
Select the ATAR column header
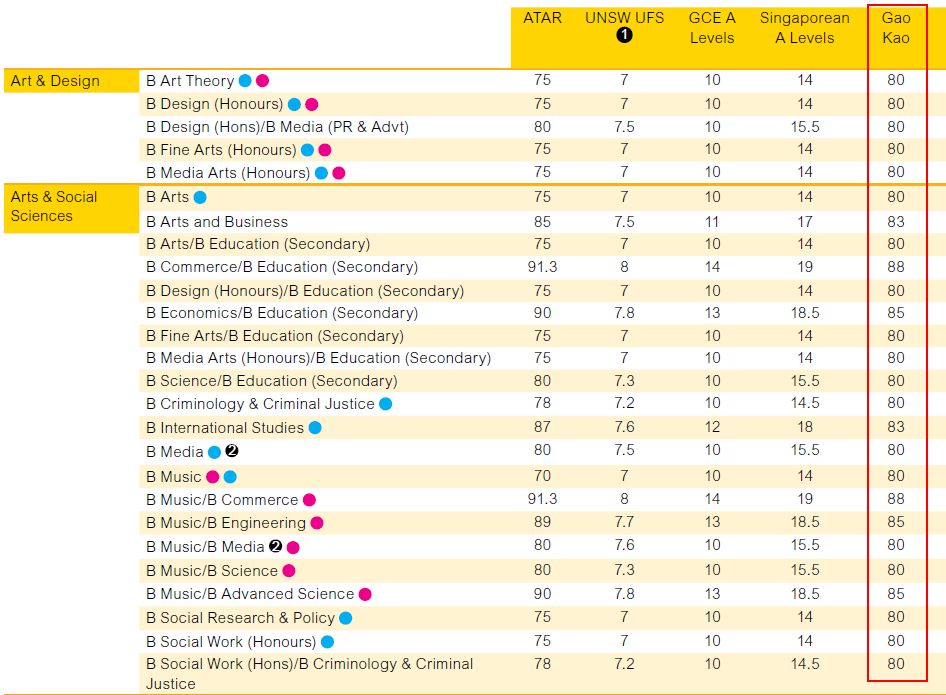(542, 18)
